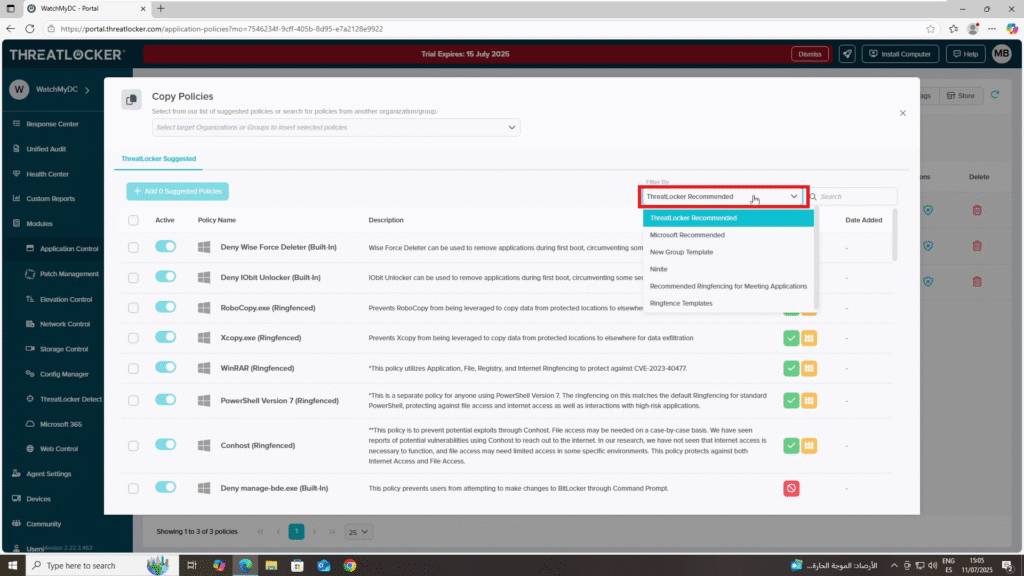
Task: Click Install Computer button
Action: pyautogui.click(x=901, y=54)
